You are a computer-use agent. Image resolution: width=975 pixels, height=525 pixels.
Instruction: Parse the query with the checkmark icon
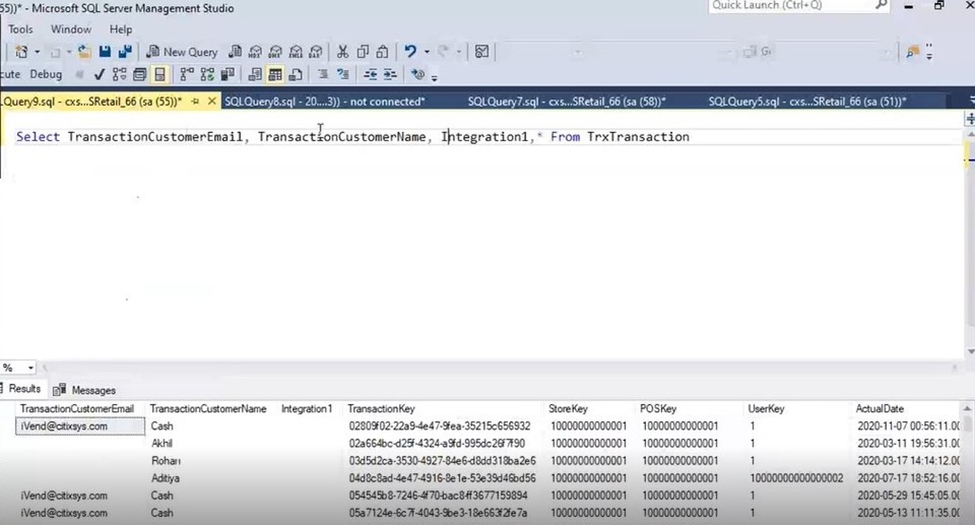tap(99, 75)
